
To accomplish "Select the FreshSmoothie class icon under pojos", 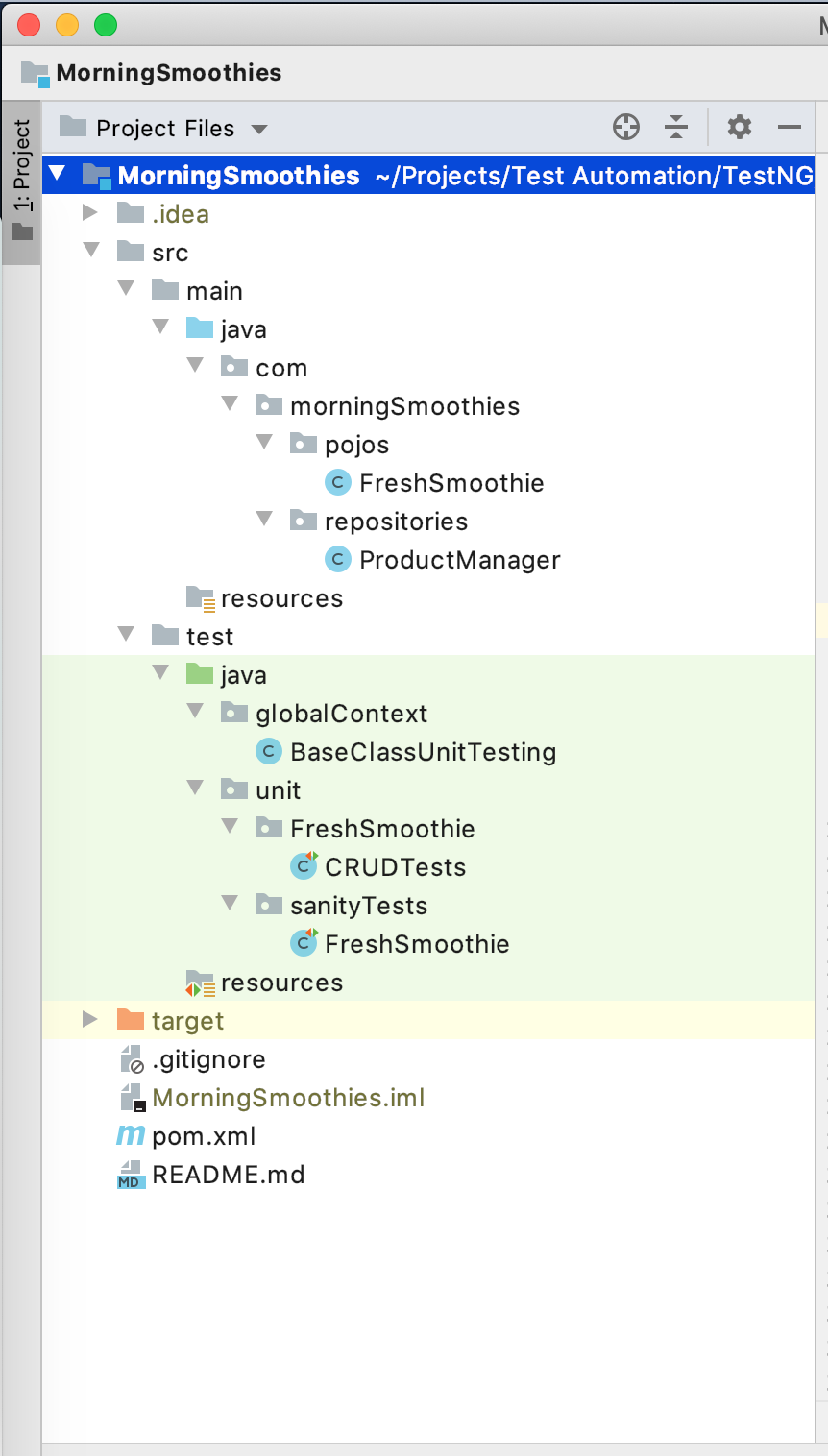I will point(337,483).
